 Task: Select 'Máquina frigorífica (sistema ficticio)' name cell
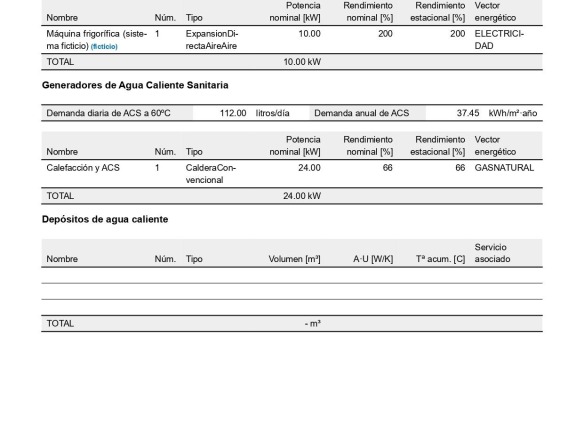(x=96, y=40)
